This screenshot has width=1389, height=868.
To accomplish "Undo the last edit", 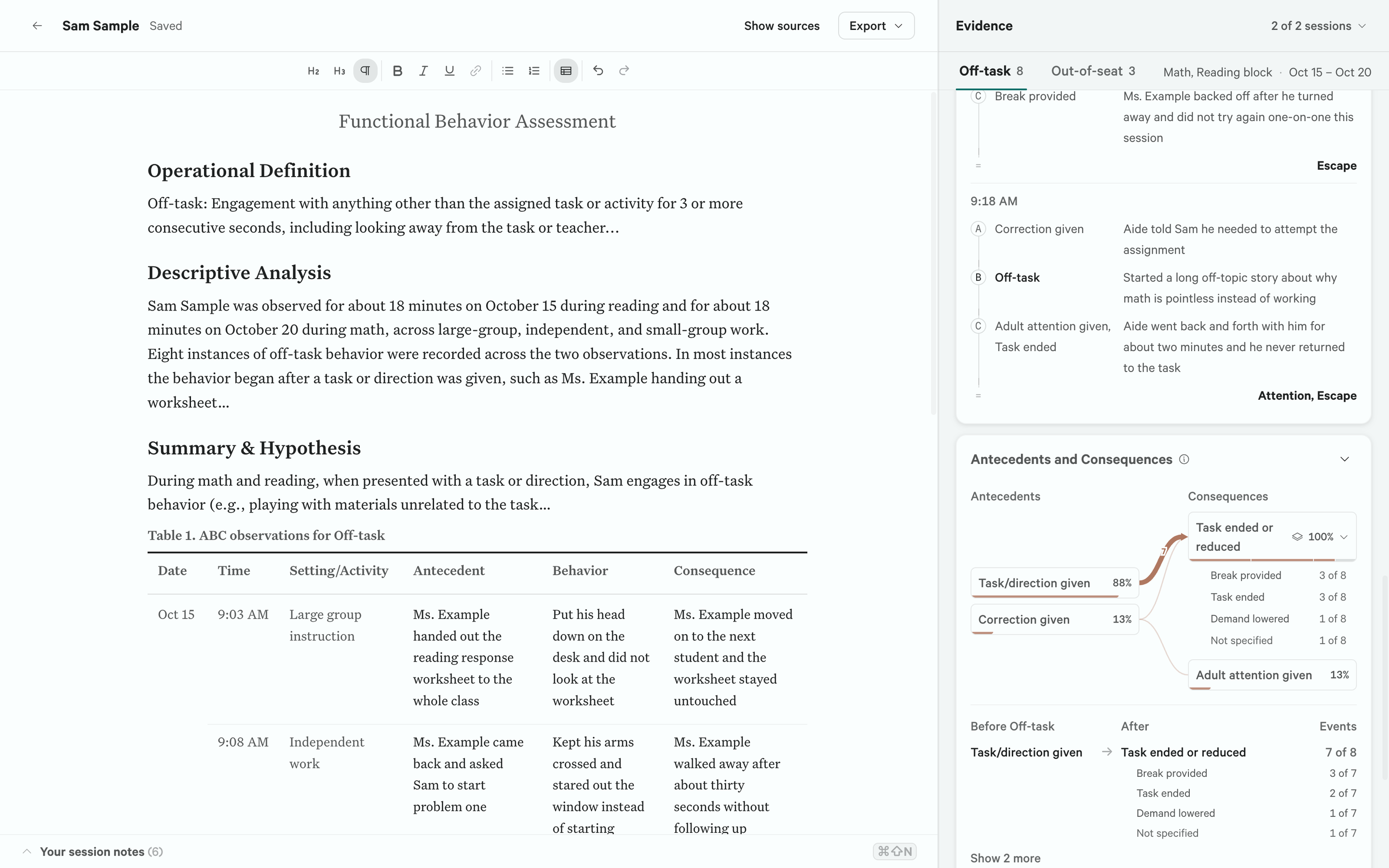I will 598,70.
